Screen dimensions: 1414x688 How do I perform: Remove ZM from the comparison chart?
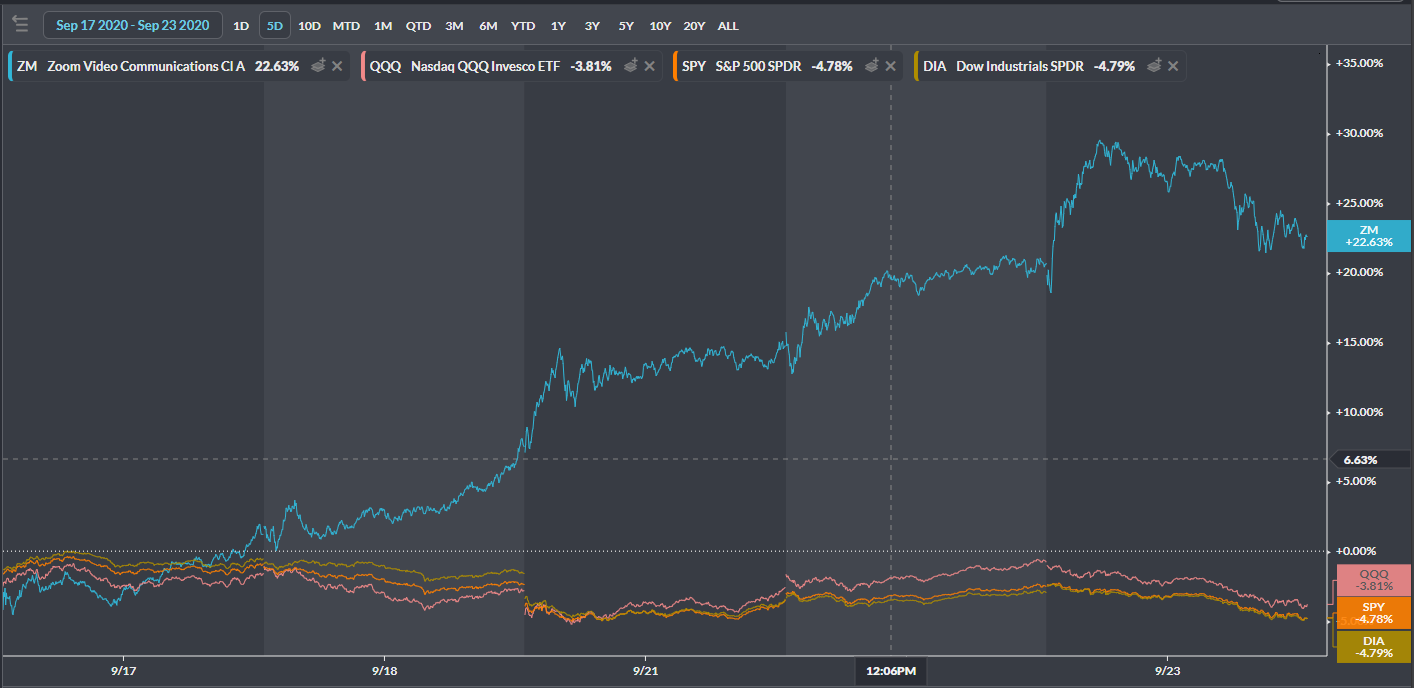pyautogui.click(x=337, y=66)
